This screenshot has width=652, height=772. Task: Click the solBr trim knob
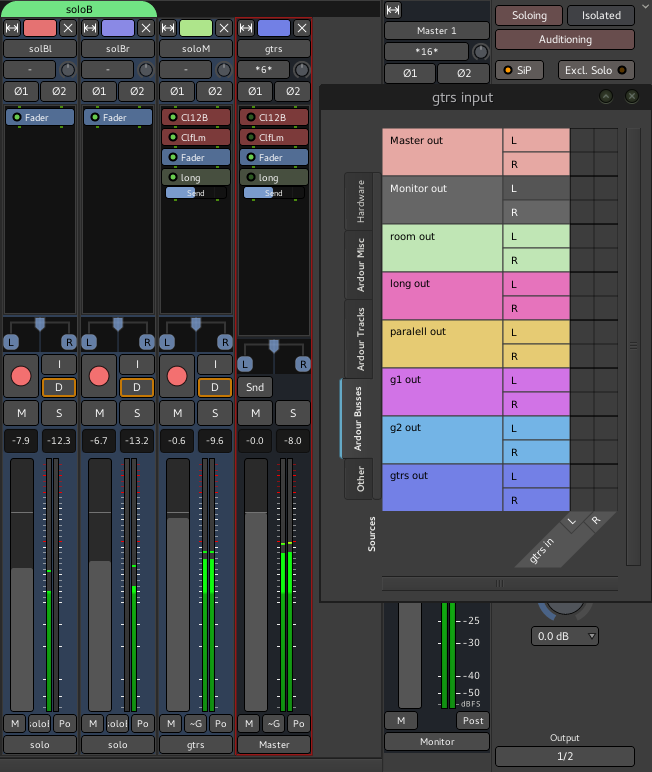click(x=147, y=70)
